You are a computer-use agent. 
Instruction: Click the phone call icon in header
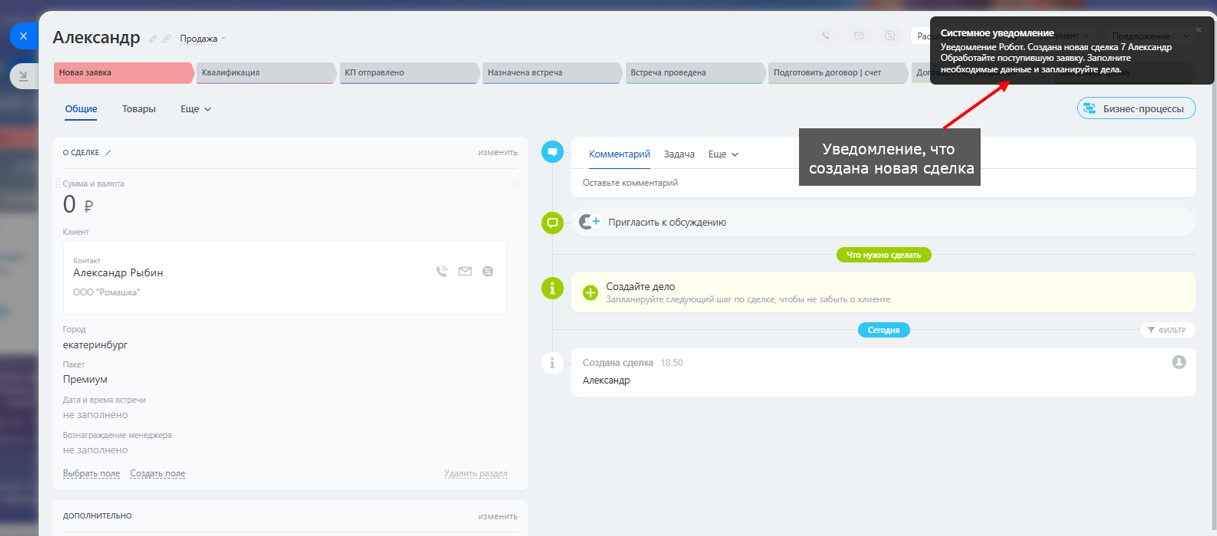(x=826, y=36)
